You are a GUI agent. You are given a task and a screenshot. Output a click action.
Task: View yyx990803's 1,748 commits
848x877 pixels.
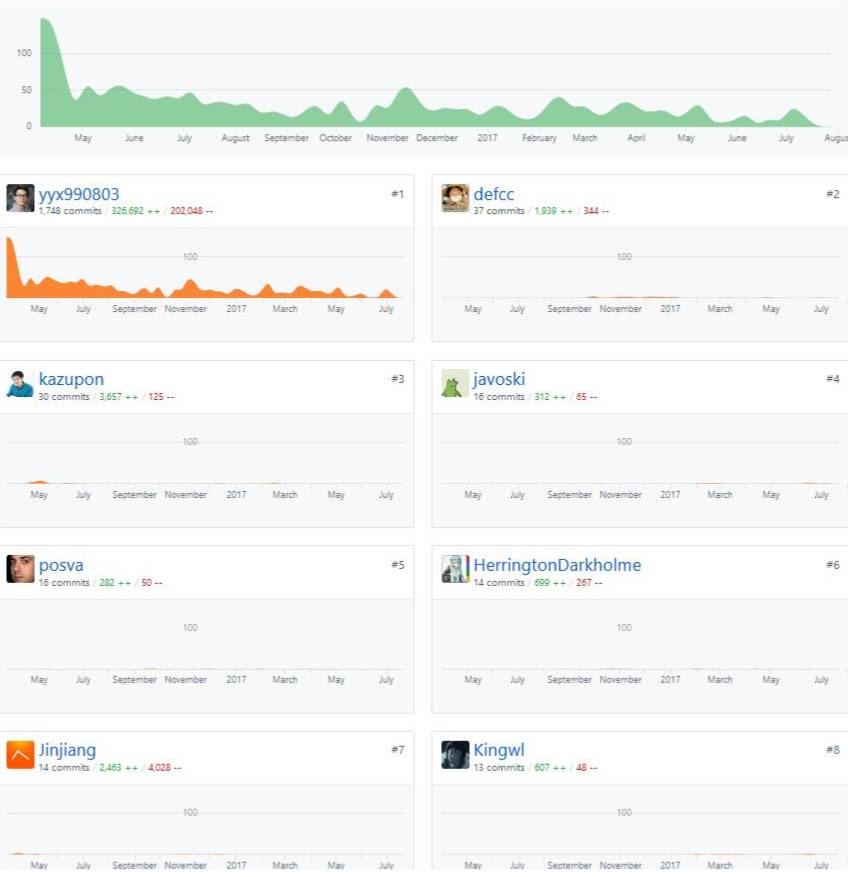point(70,211)
